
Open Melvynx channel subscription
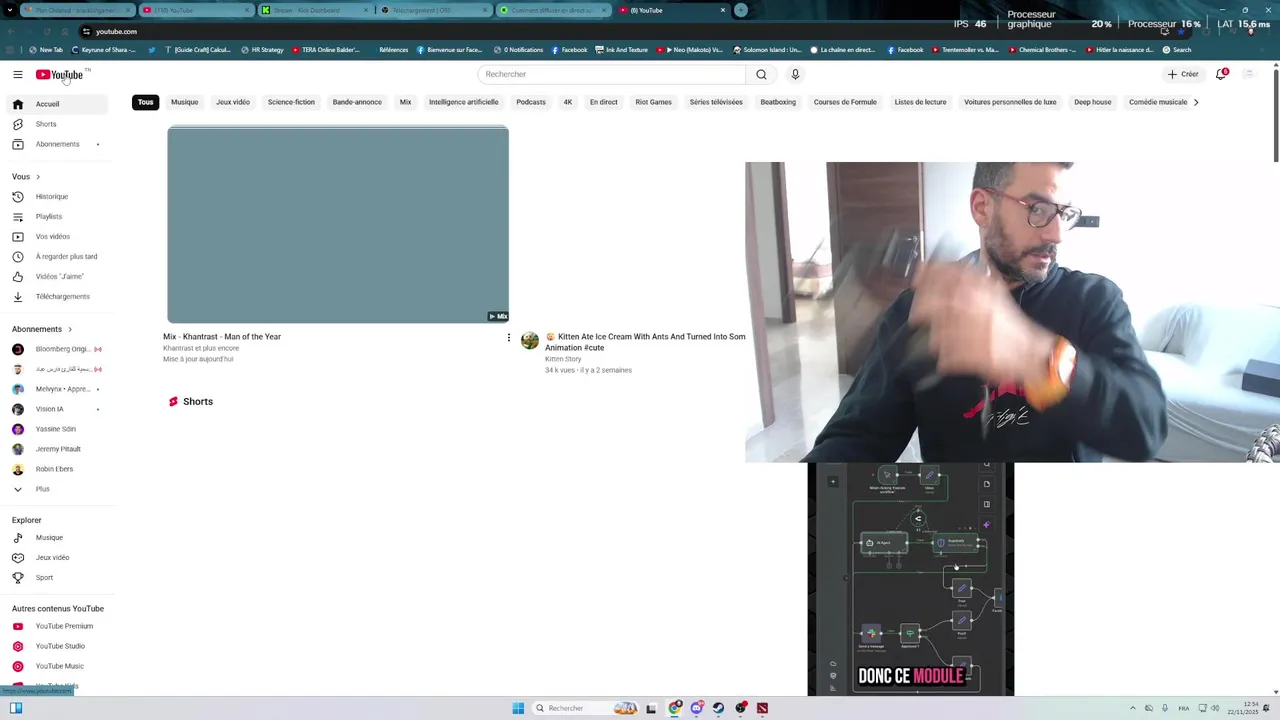pos(60,389)
